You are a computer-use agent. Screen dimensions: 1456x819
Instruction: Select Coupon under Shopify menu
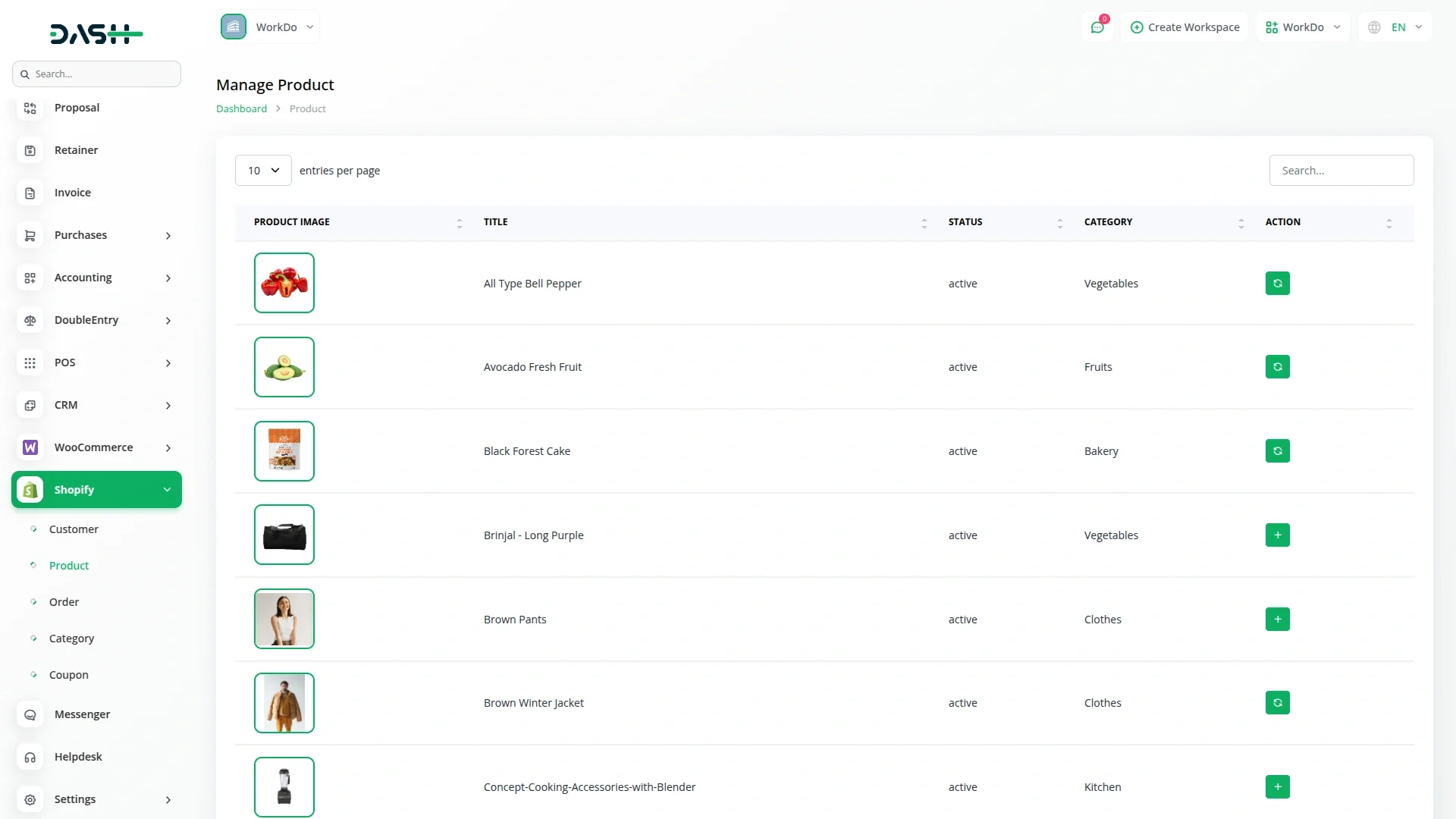tap(68, 675)
